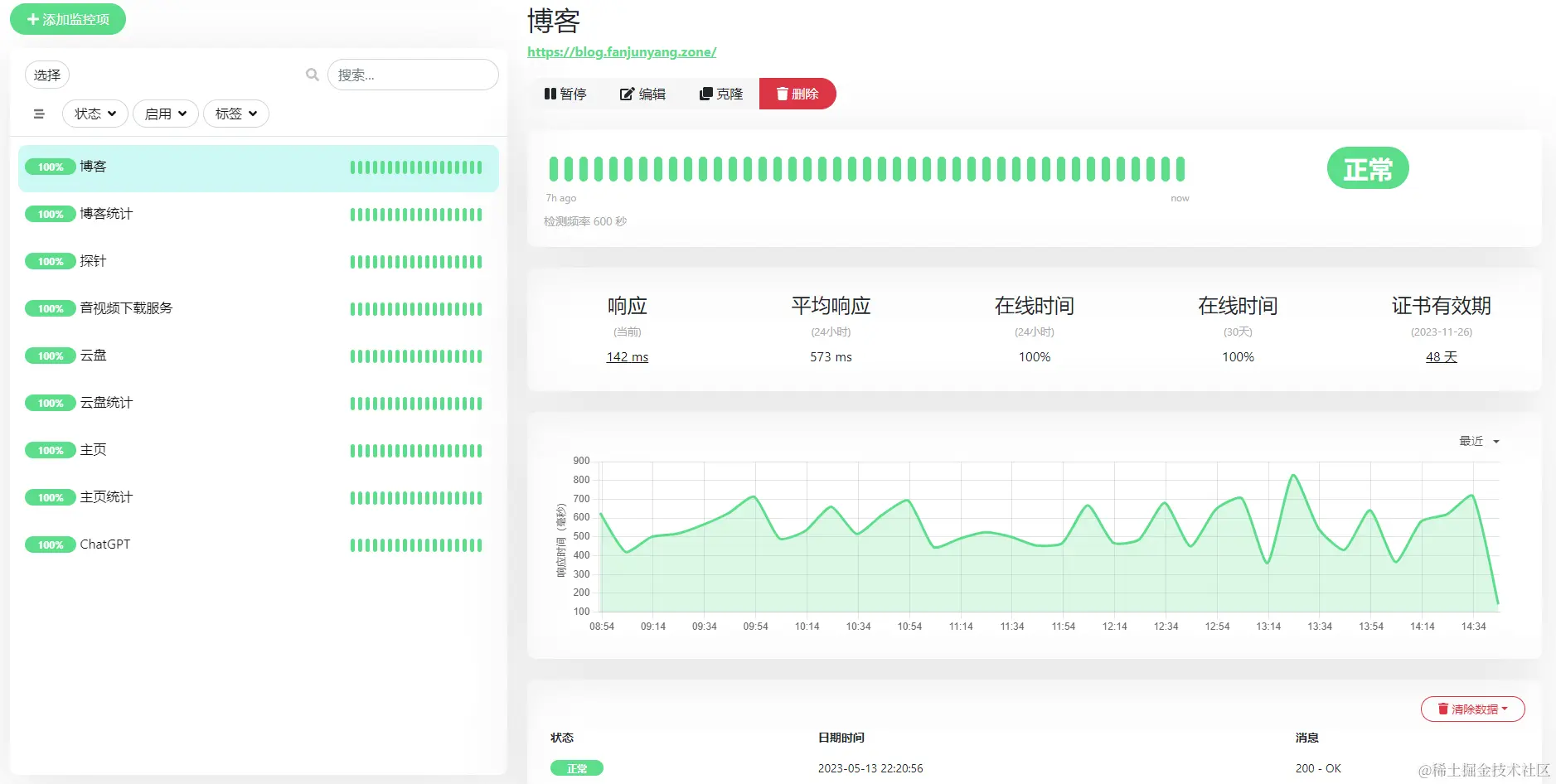Click the 证书有效期 heading
This screenshot has height=784, width=1556.
point(1442,306)
